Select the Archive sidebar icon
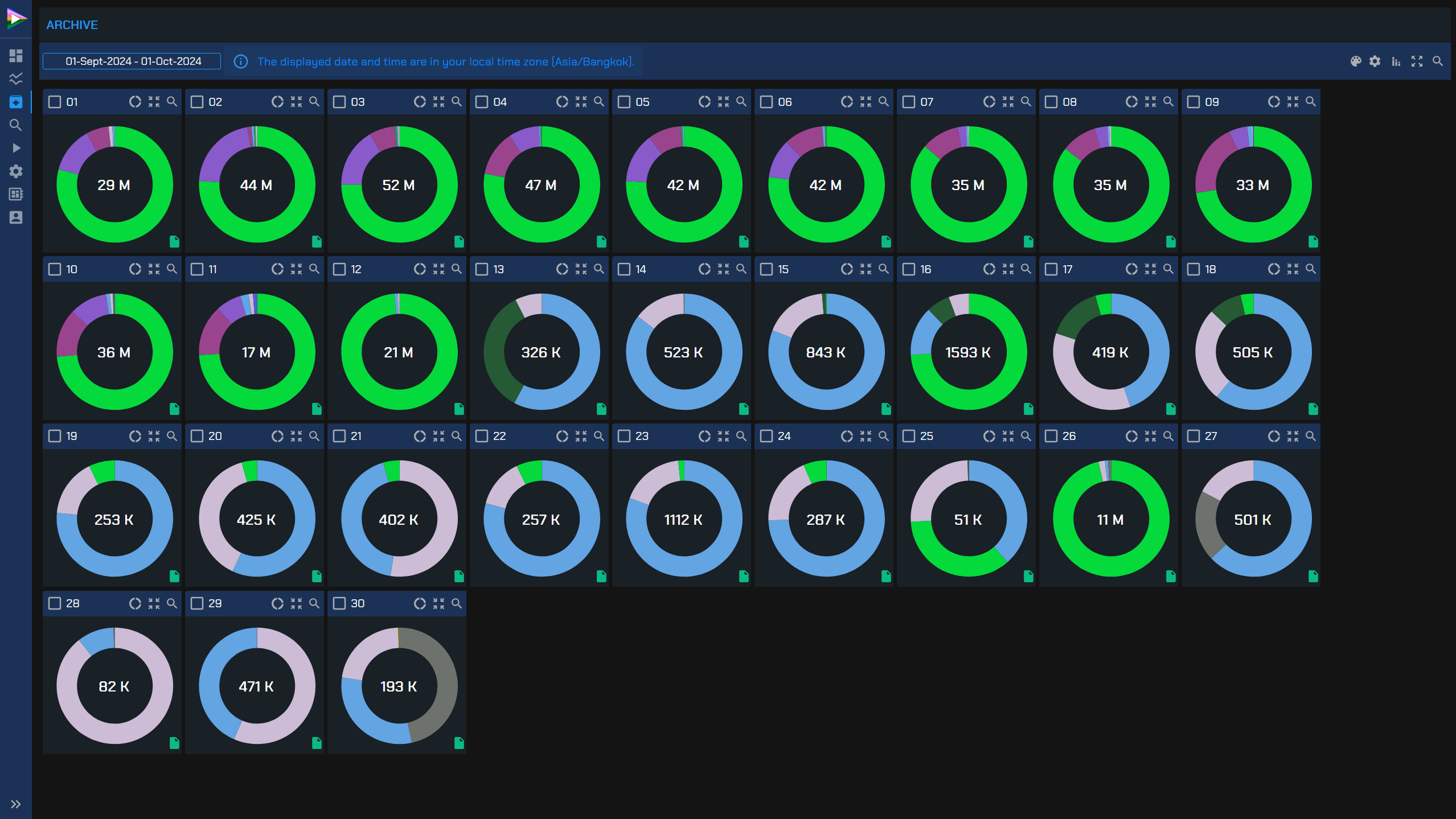 point(16,102)
